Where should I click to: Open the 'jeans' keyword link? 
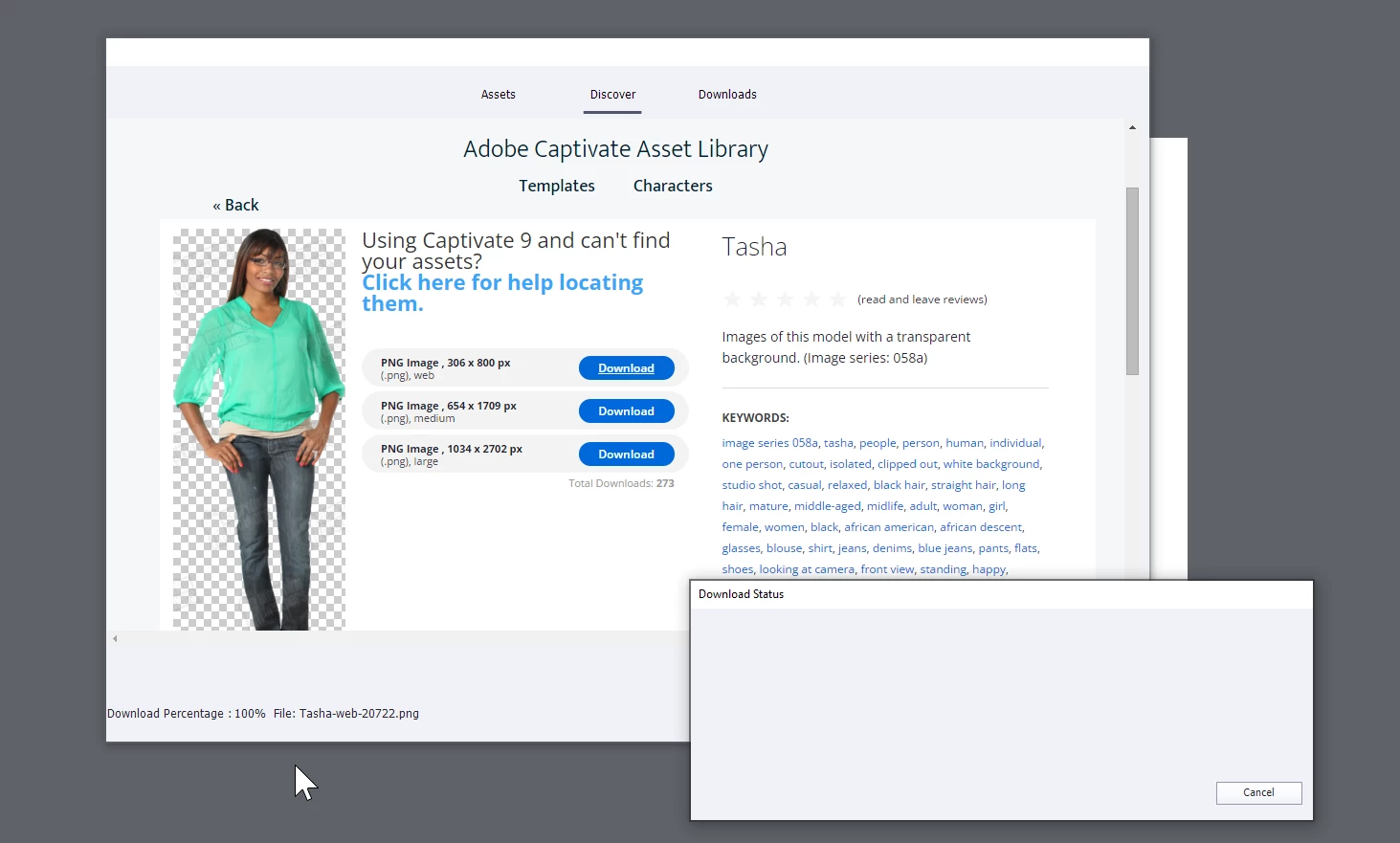pos(853,548)
